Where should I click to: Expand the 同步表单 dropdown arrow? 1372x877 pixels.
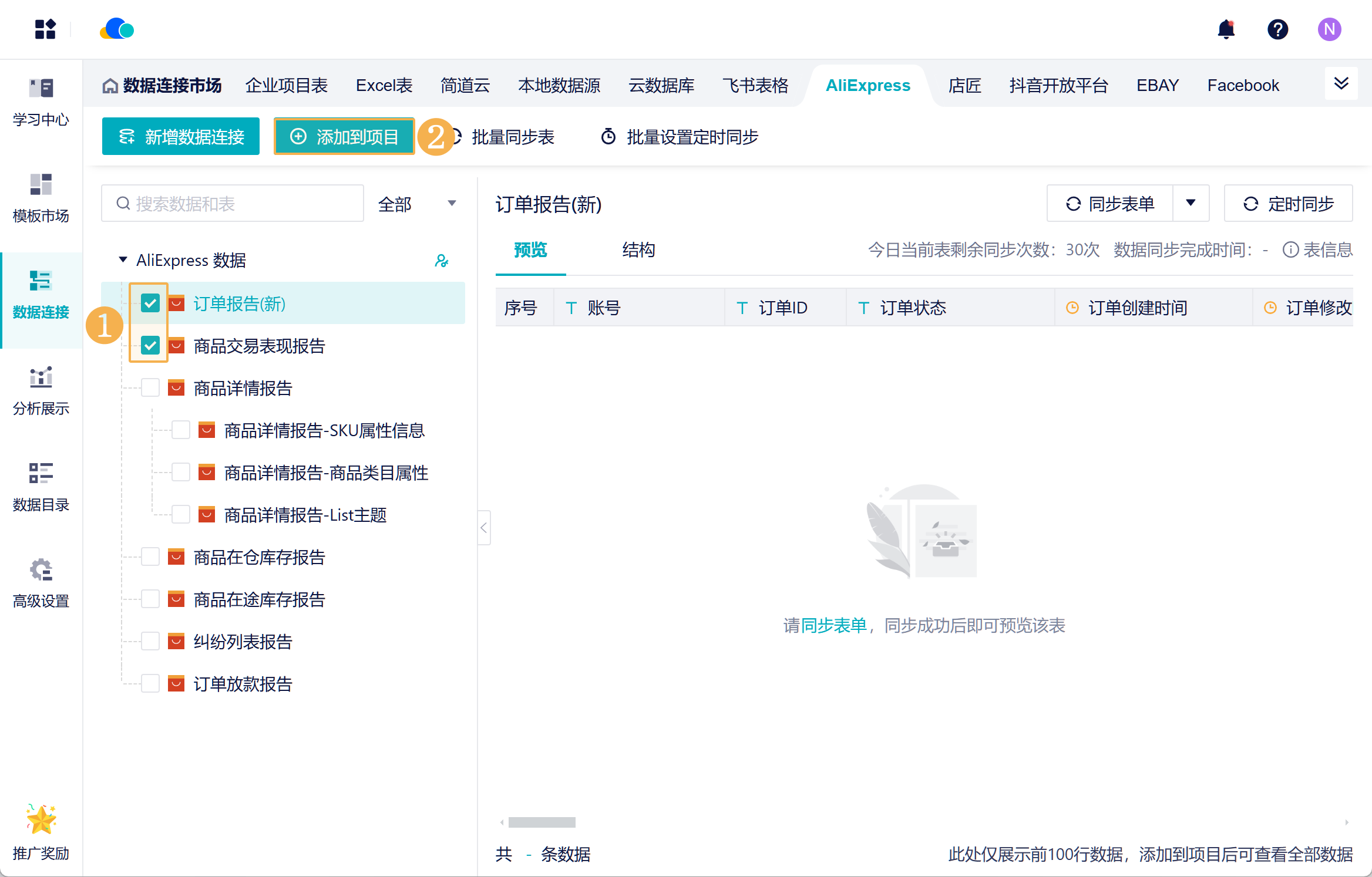[1191, 203]
